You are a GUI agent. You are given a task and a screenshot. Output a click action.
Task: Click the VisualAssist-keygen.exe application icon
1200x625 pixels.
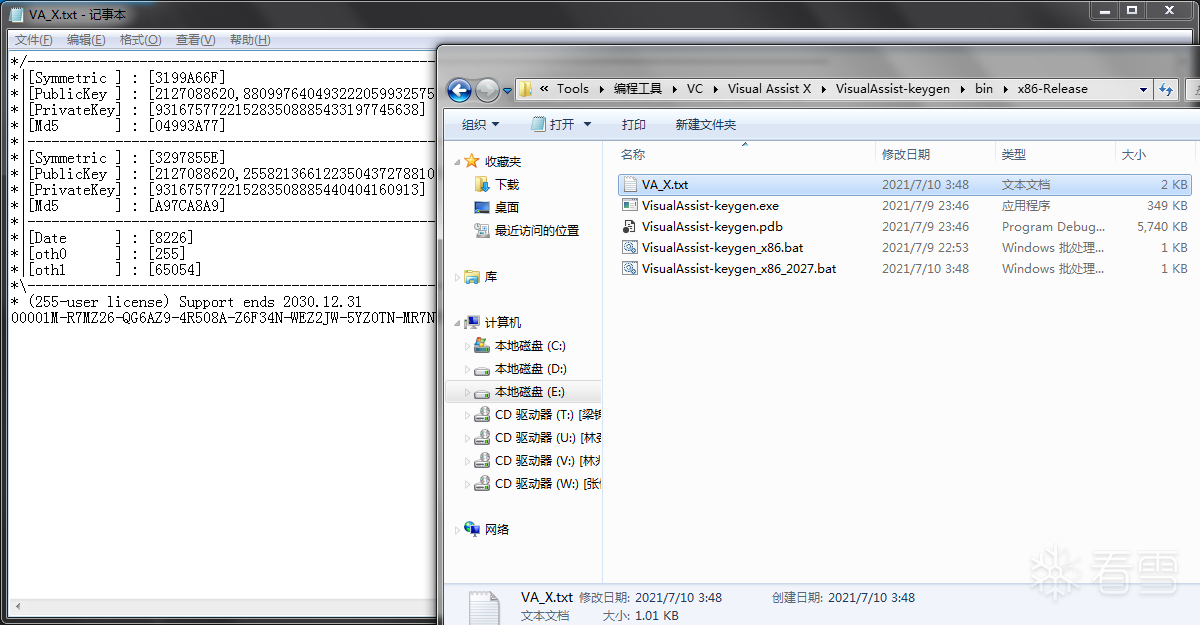pyautogui.click(x=629, y=206)
